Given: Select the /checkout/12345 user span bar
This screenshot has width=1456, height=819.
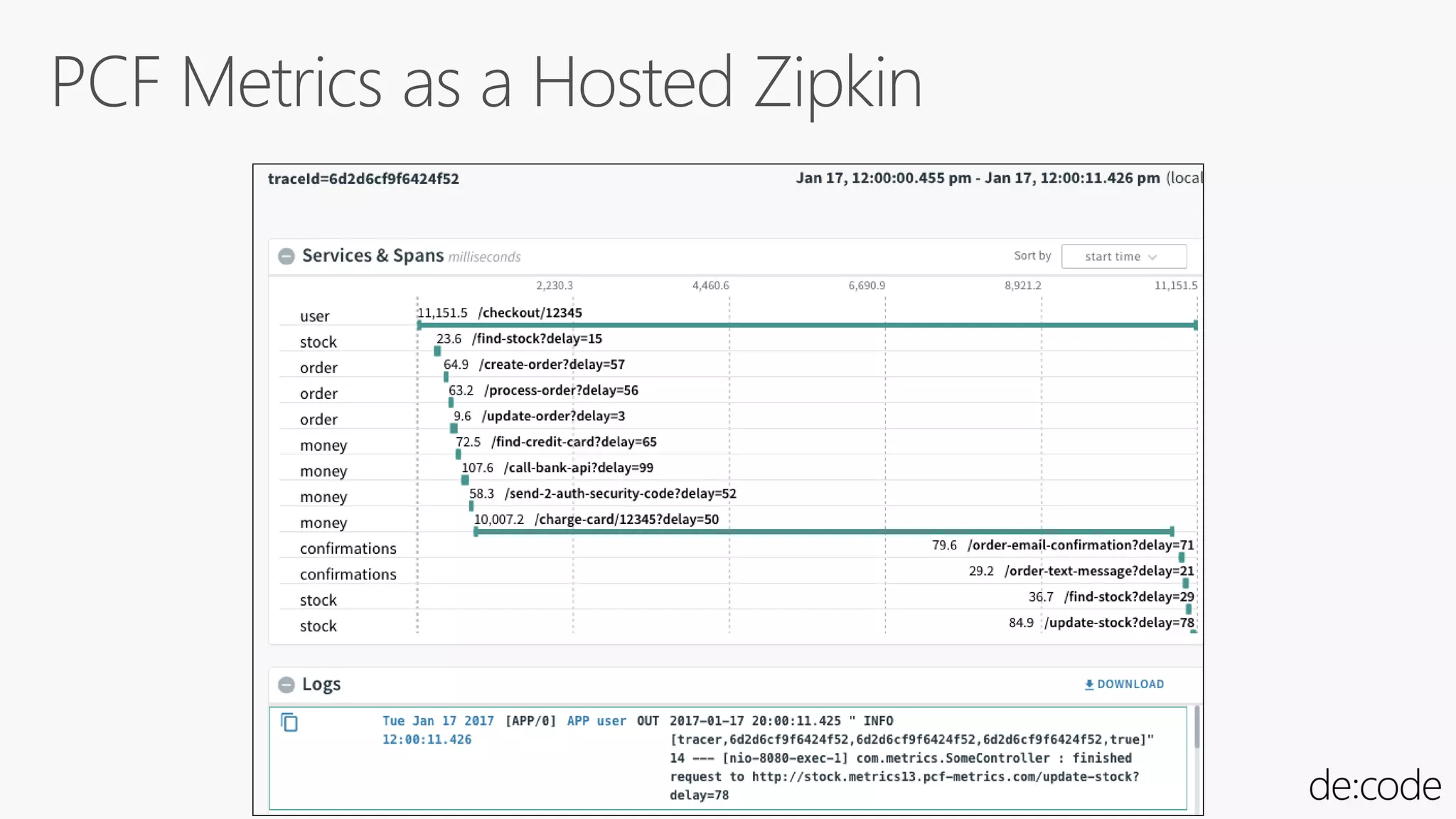Looking at the screenshot, I should 806,325.
